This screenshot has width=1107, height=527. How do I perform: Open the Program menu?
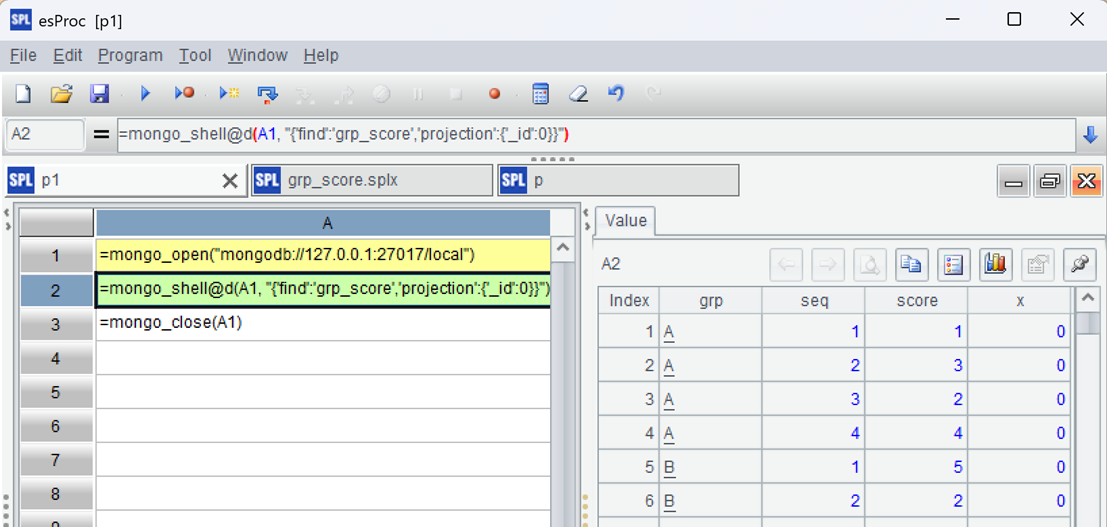130,56
